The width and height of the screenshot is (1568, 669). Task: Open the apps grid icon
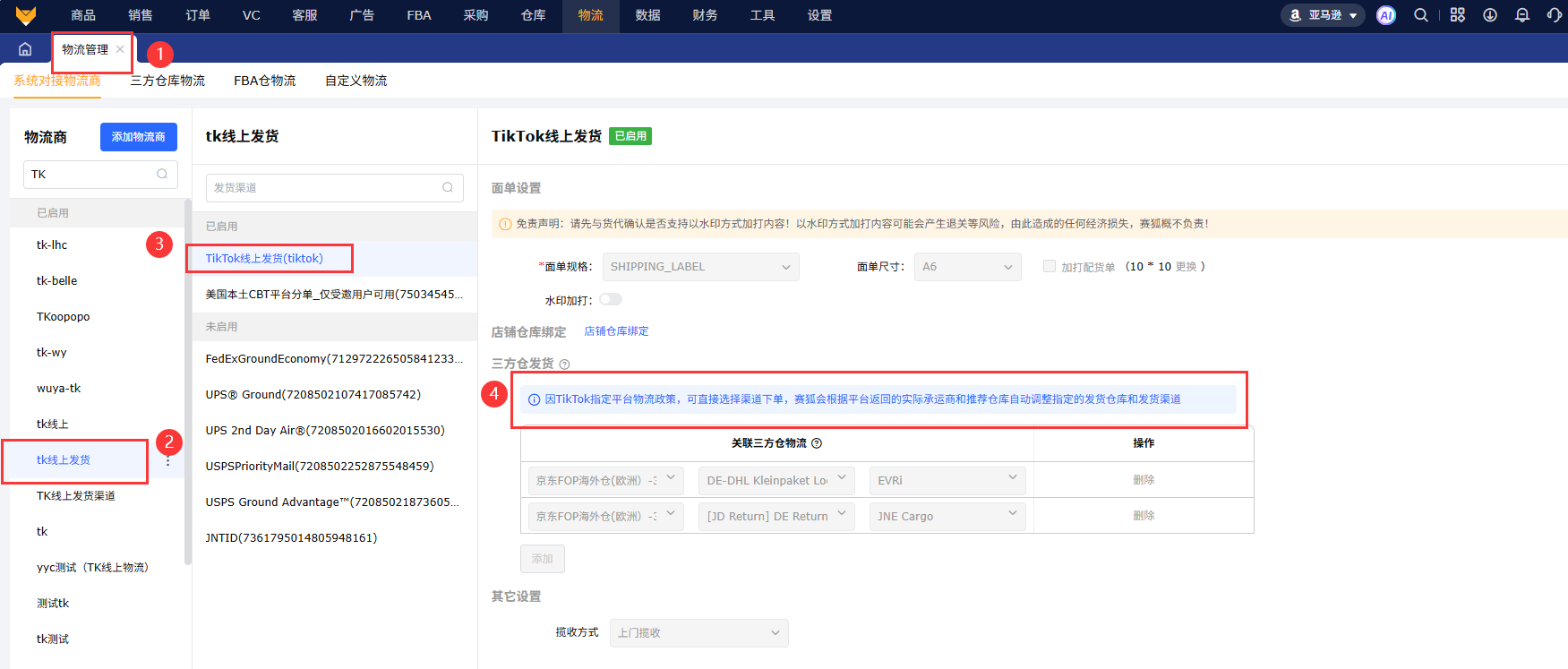(x=1458, y=15)
